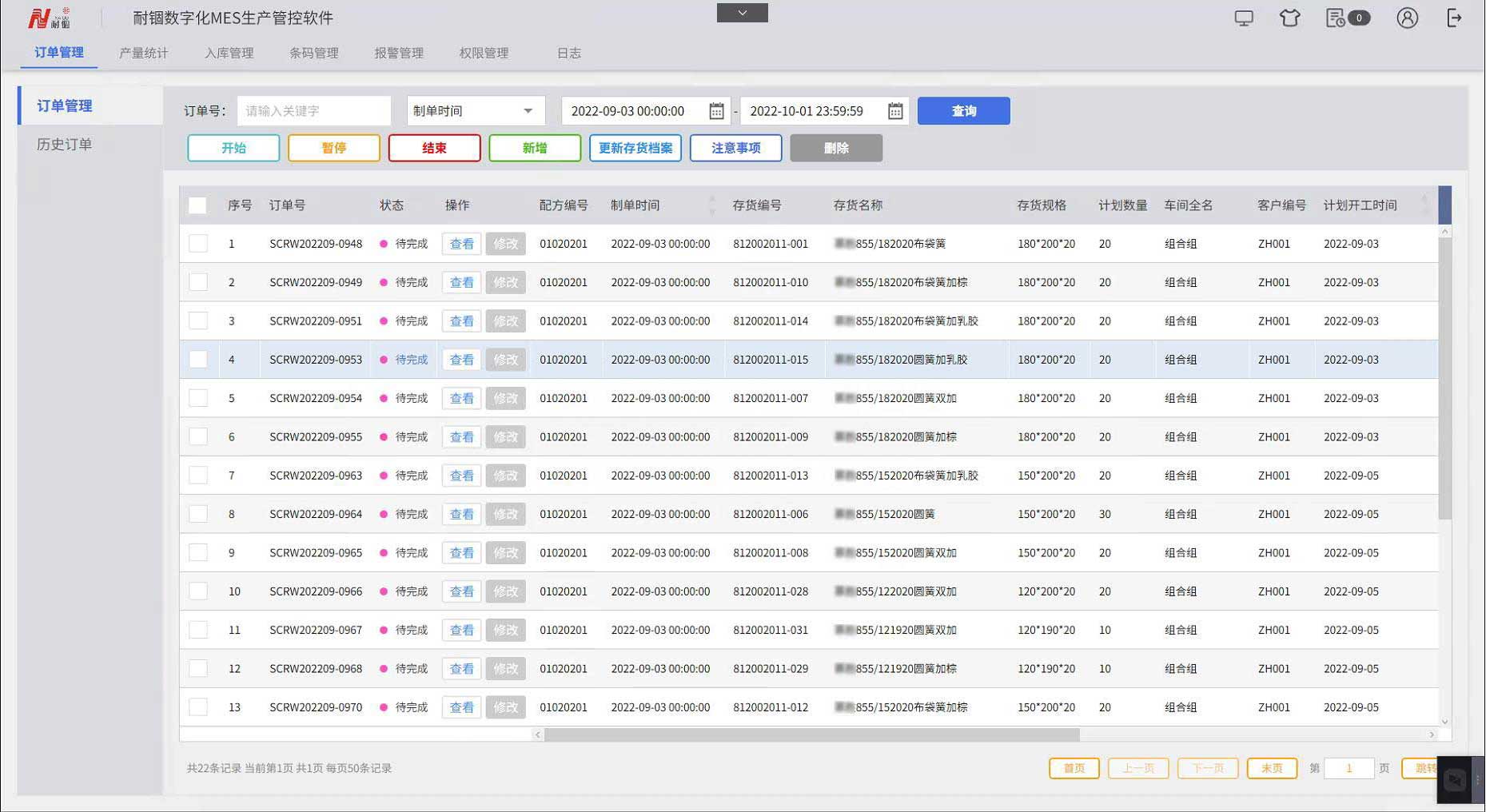Click the 暂停 button
This screenshot has height=812, width=1486.
tap(334, 148)
